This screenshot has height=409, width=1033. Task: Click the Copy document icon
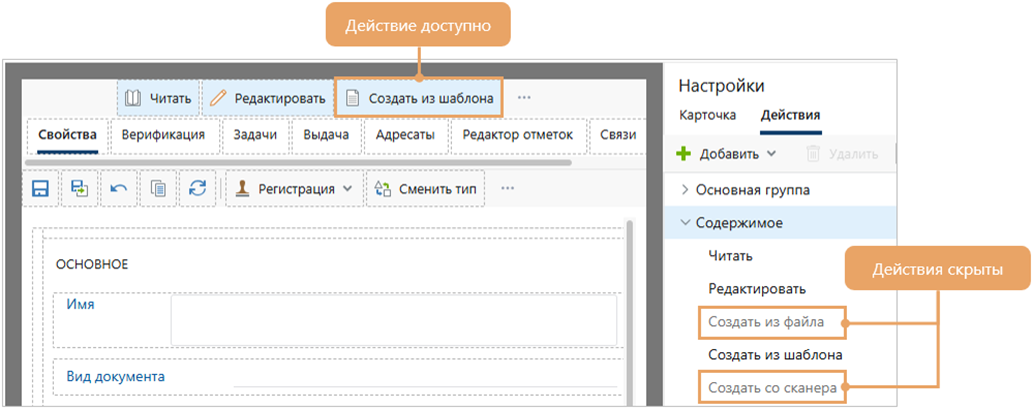[158, 188]
